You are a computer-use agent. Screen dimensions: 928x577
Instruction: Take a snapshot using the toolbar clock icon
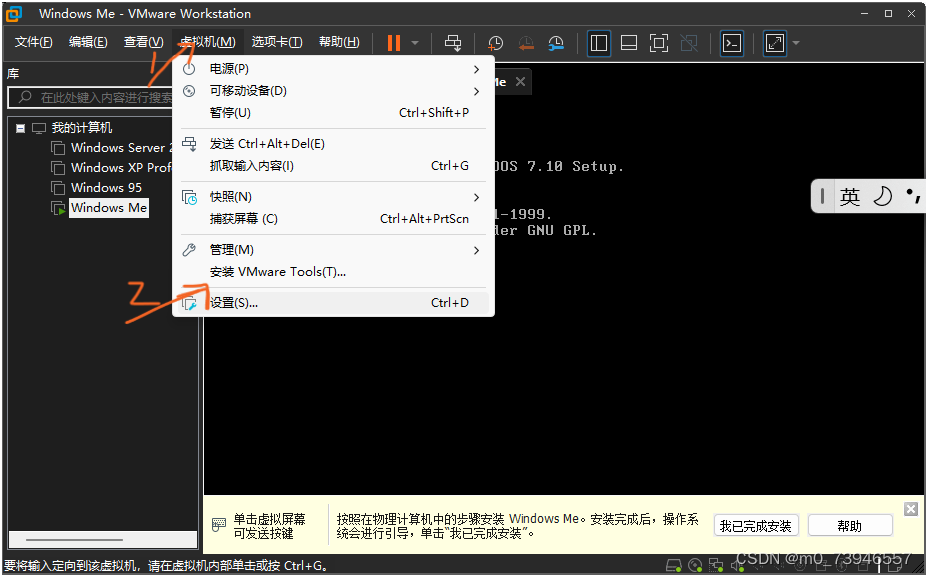(495, 43)
